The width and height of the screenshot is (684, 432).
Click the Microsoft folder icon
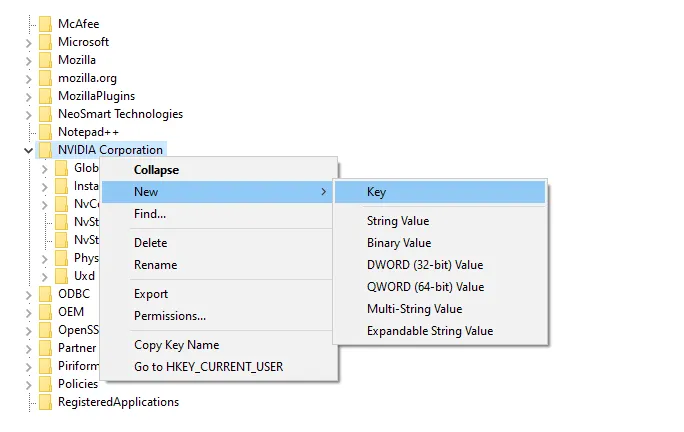45,42
